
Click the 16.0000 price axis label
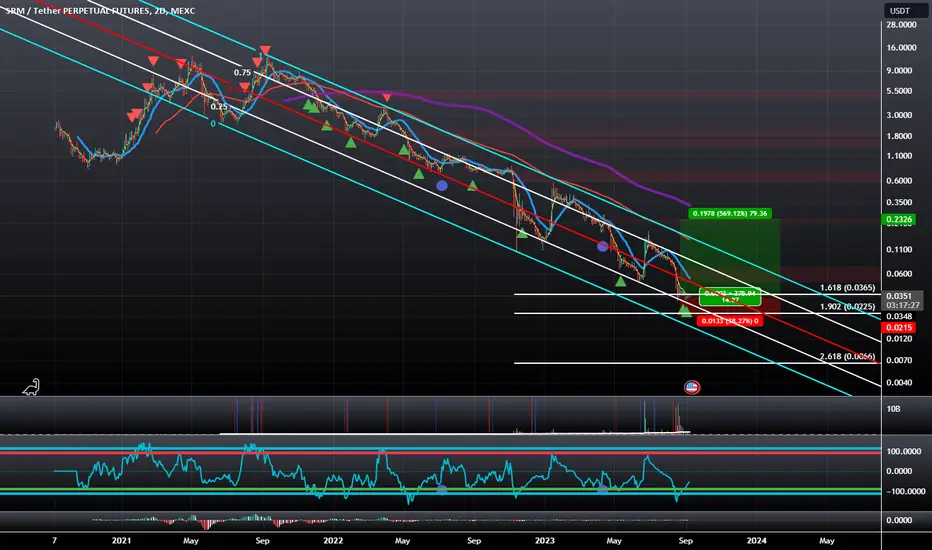(x=901, y=48)
